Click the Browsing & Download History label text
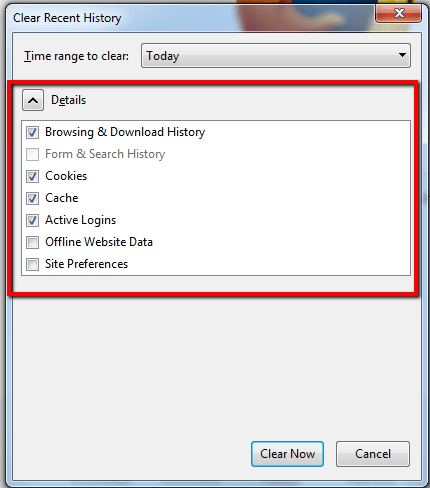This screenshot has height=488, width=430. [125, 132]
